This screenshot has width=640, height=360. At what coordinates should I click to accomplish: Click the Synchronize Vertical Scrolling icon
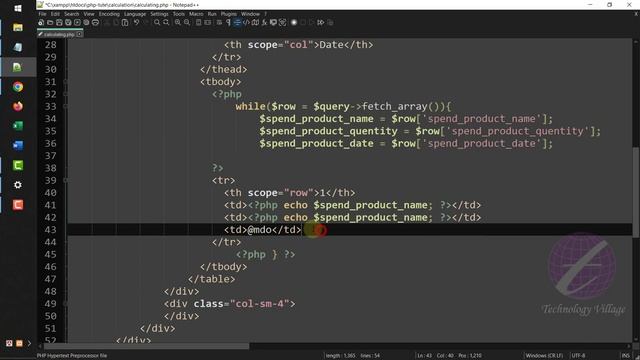198,22
